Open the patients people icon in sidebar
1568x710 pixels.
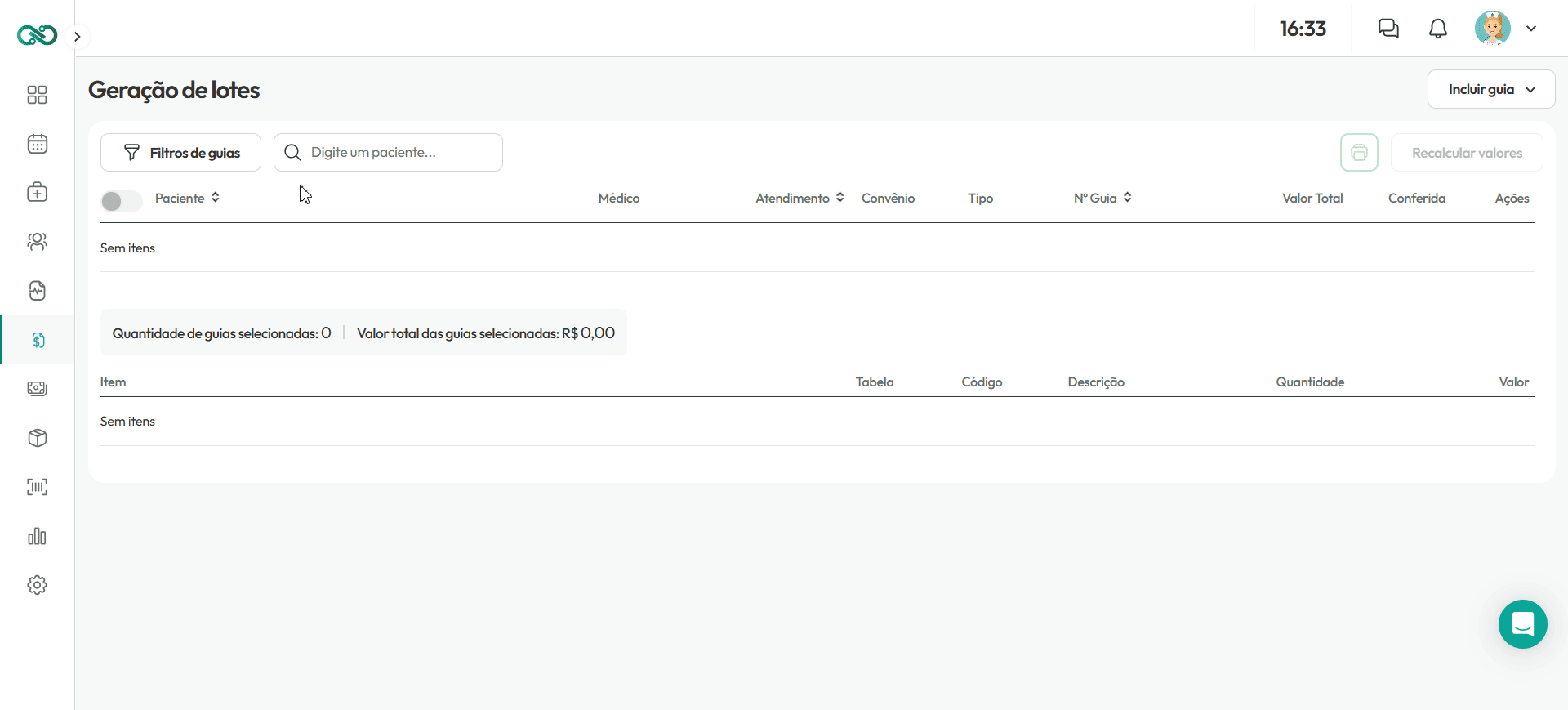tap(37, 242)
